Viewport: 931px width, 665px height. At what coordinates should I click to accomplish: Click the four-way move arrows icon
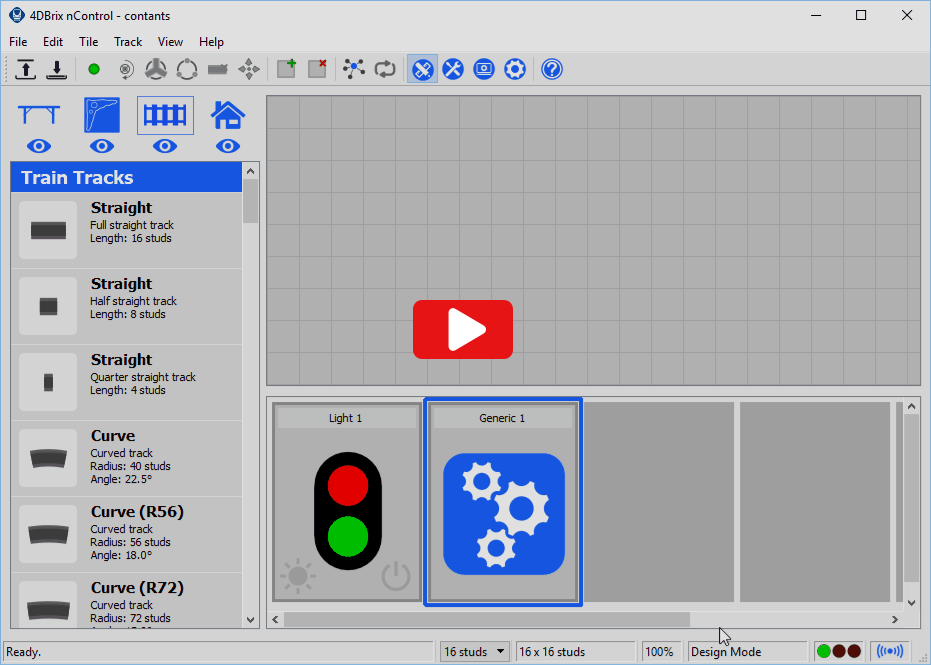249,69
